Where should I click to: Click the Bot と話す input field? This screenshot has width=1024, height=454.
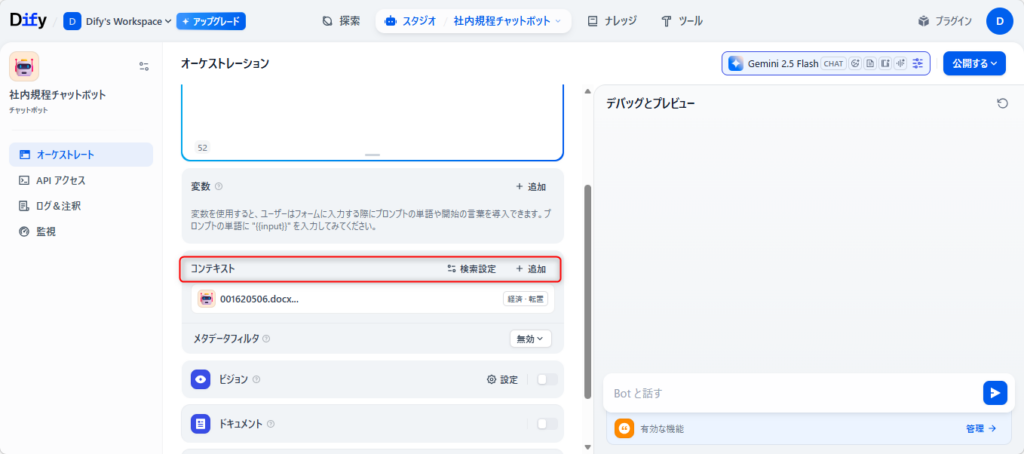(x=790, y=393)
